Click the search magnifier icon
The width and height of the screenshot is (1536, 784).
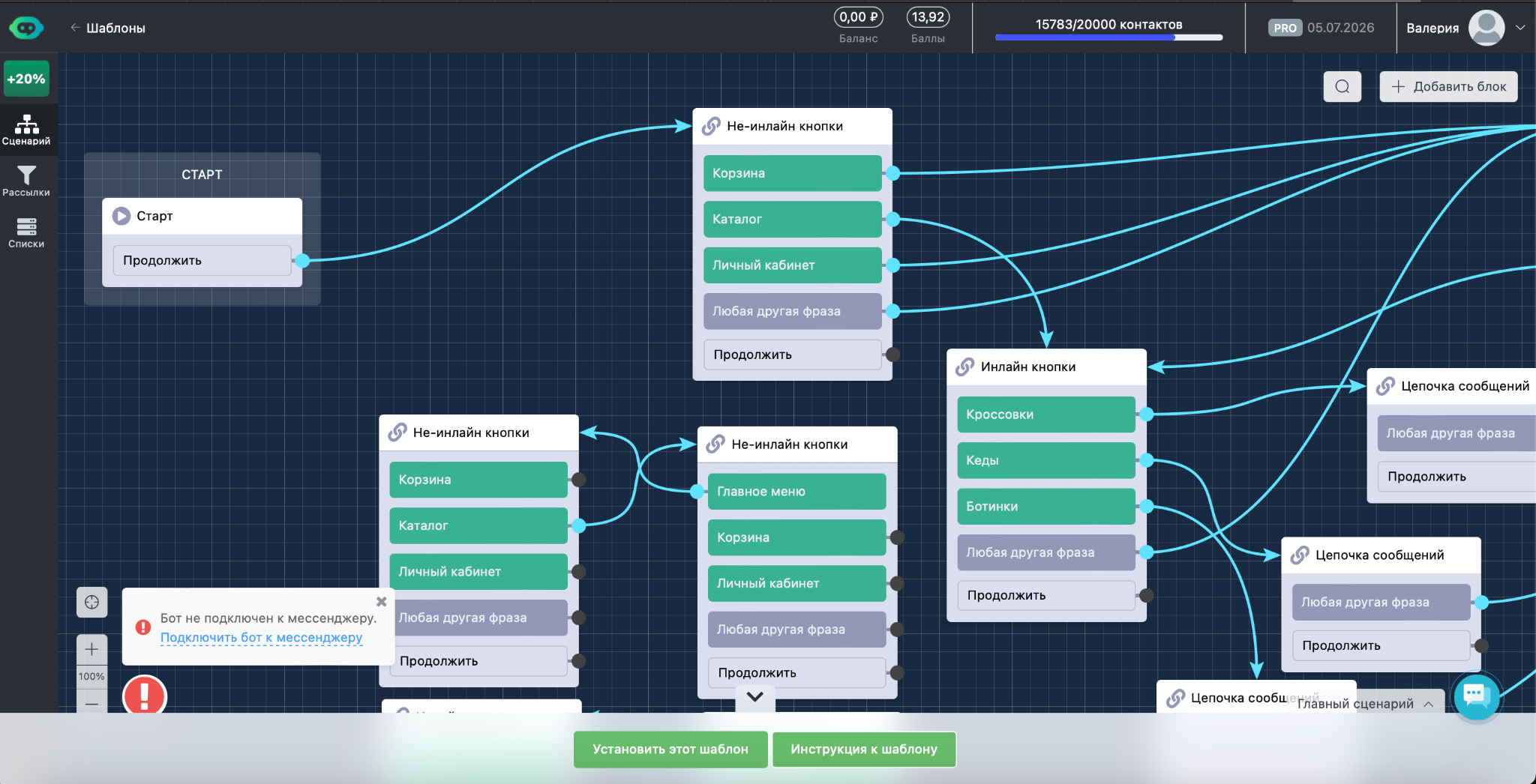tap(1342, 86)
